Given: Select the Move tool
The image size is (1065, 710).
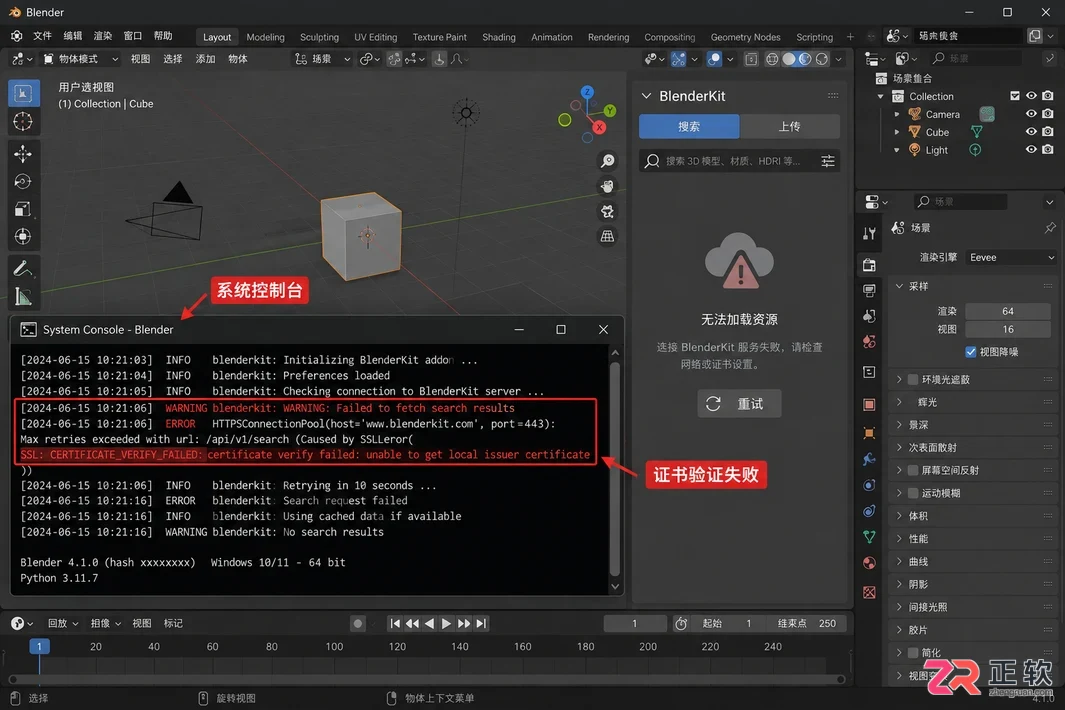Looking at the screenshot, I should [x=23, y=154].
